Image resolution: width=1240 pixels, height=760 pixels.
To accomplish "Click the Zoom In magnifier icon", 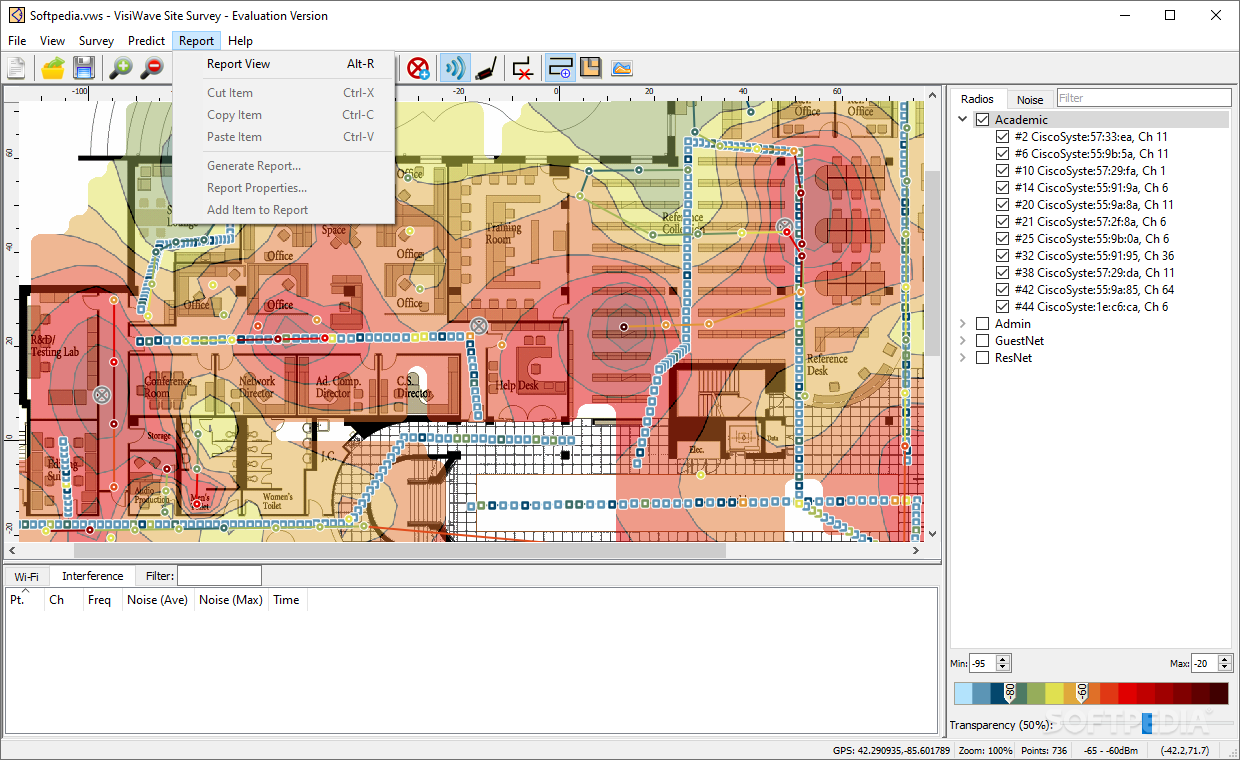I will pos(121,68).
